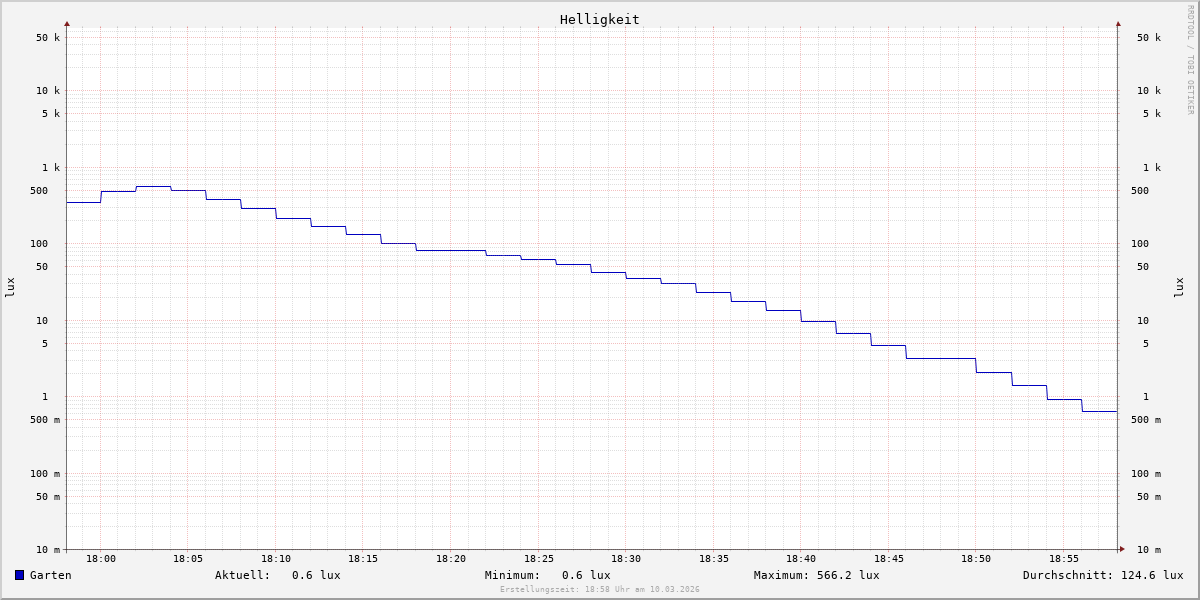The image size is (1200, 600).
Task: Click the red arrow at x-axis right end
Action: tap(1121, 549)
